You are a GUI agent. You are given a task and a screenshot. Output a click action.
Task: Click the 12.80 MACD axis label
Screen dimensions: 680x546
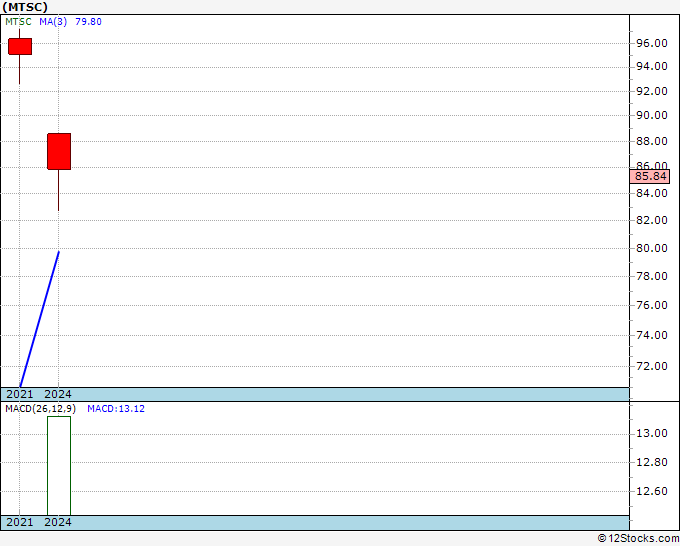pyautogui.click(x=651, y=462)
